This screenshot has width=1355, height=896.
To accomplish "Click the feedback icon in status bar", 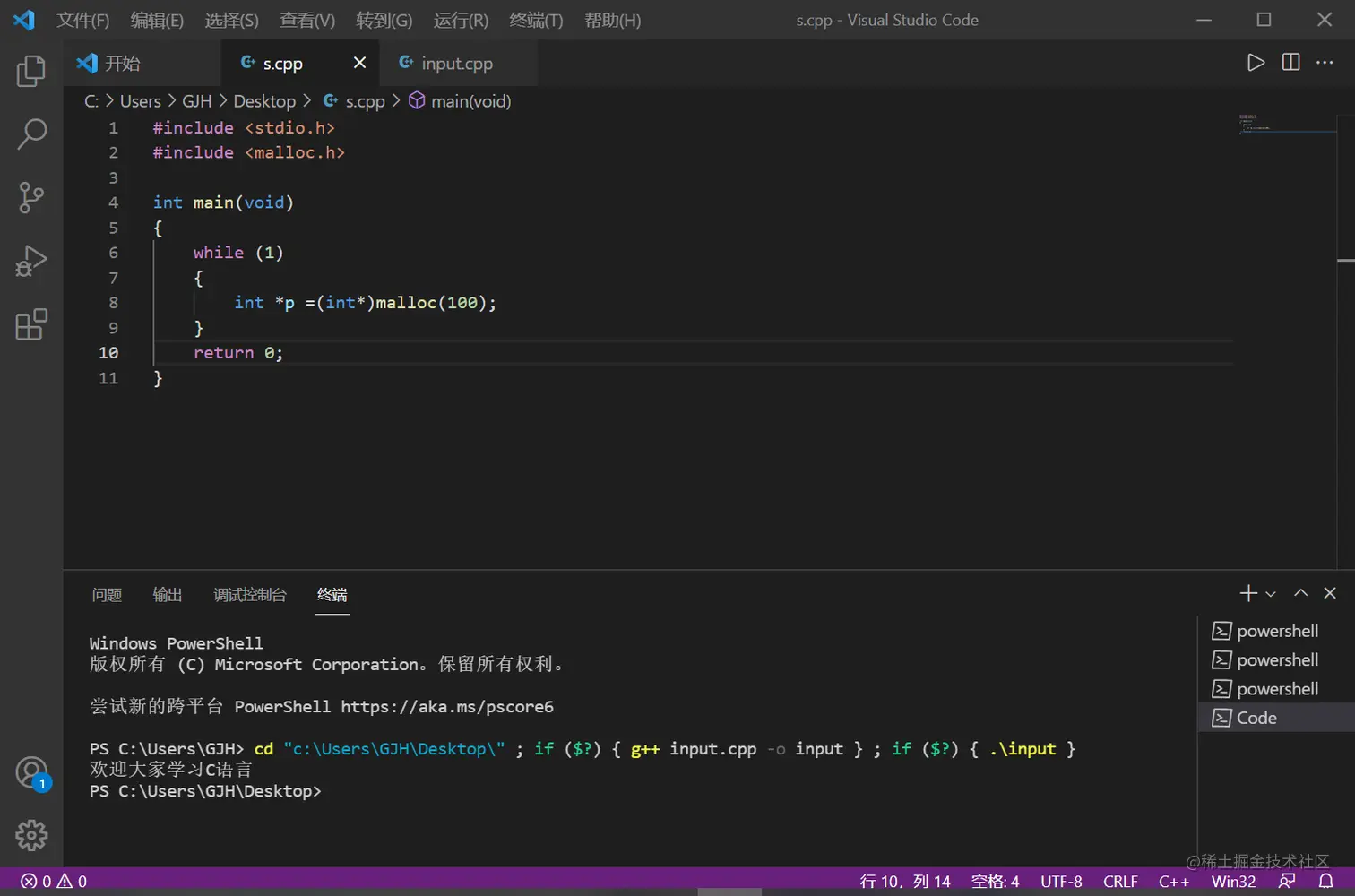I will [x=1287, y=882].
